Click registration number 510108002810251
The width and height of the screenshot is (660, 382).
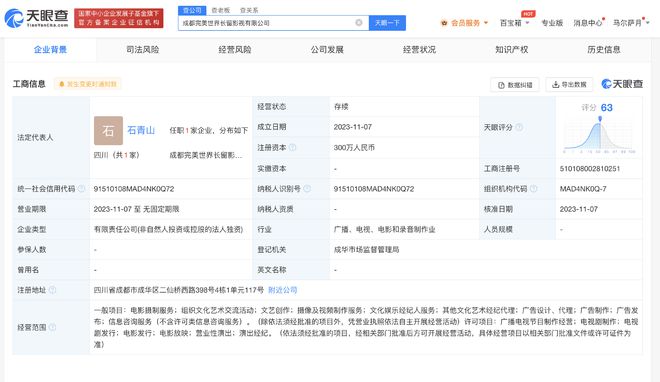click(590, 169)
